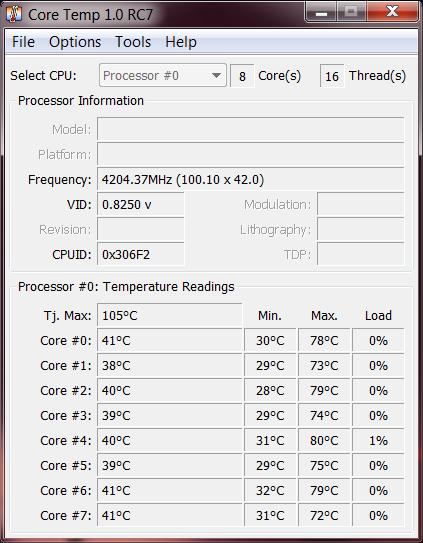The width and height of the screenshot is (423, 543).
Task: Minimize the Core Temp window
Action: (321, 12)
